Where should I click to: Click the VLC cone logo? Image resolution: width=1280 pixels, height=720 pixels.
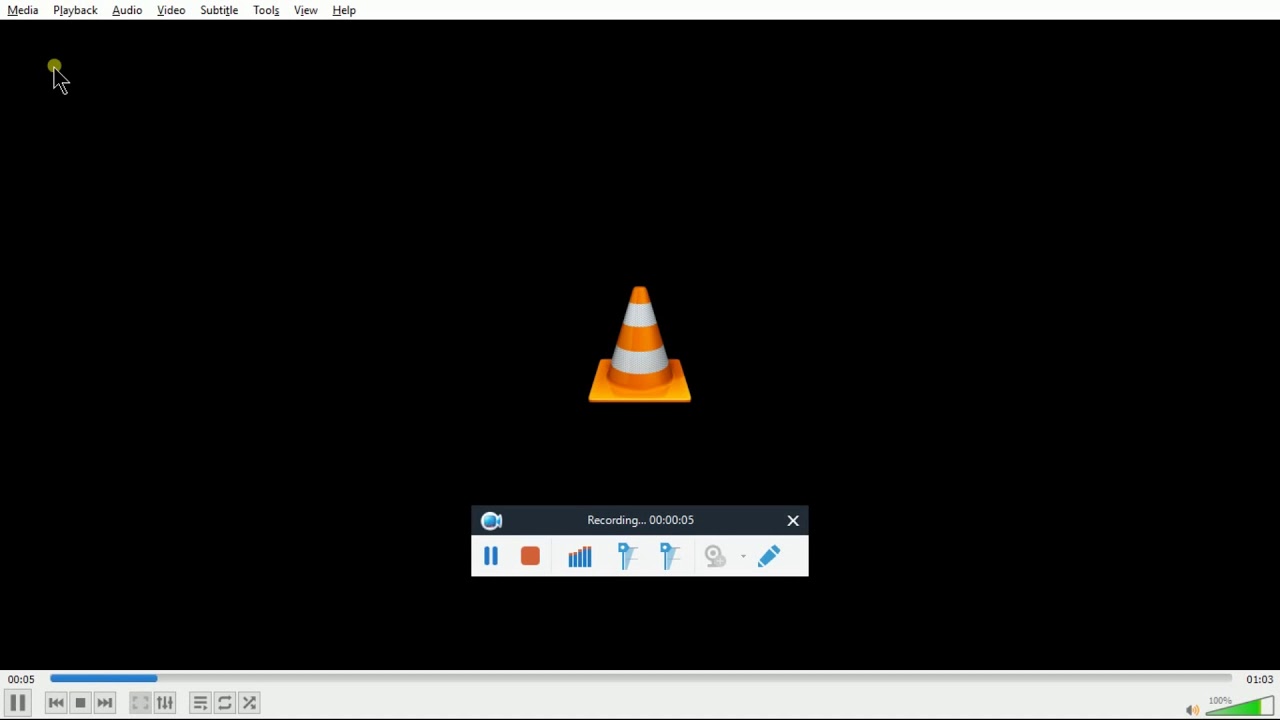[x=640, y=345]
